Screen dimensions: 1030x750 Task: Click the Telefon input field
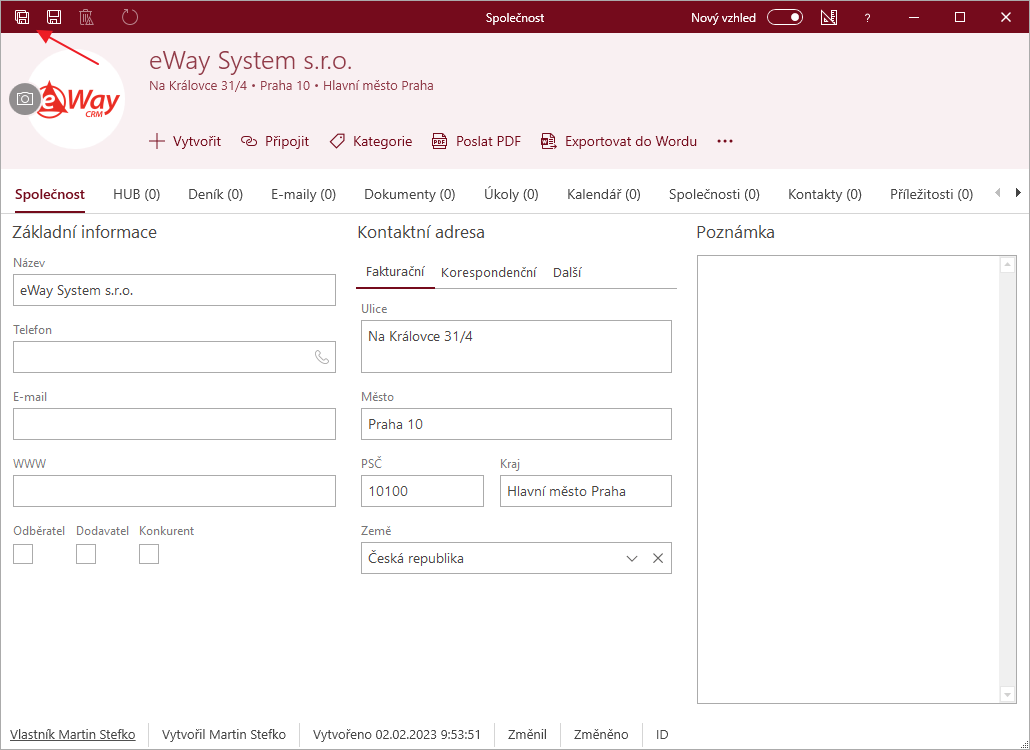tap(174, 357)
